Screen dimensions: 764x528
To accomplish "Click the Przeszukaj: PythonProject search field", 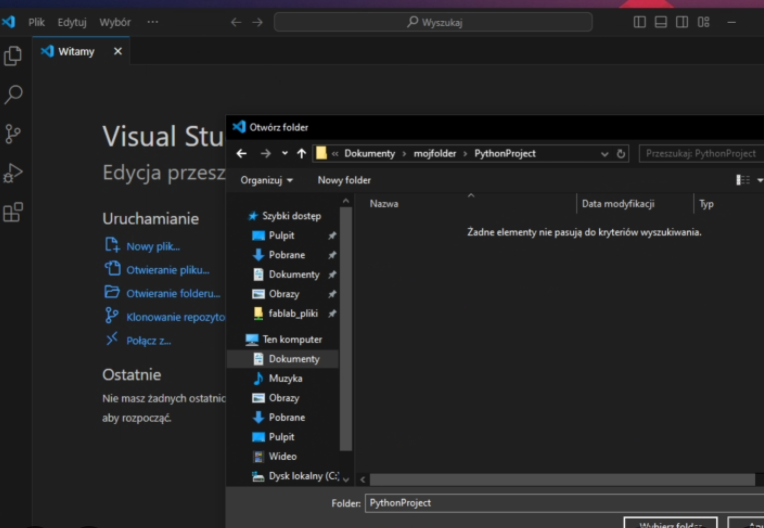I will point(701,153).
